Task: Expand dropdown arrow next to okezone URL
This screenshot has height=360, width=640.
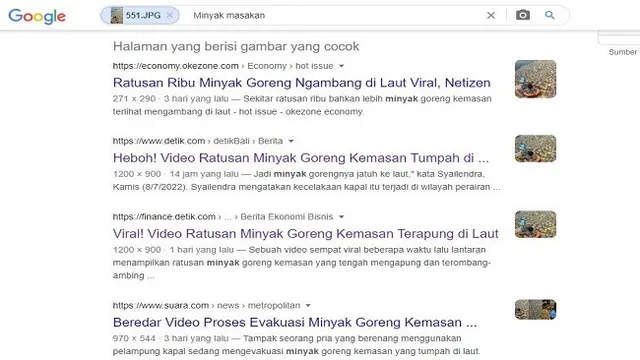Action: 342,66
